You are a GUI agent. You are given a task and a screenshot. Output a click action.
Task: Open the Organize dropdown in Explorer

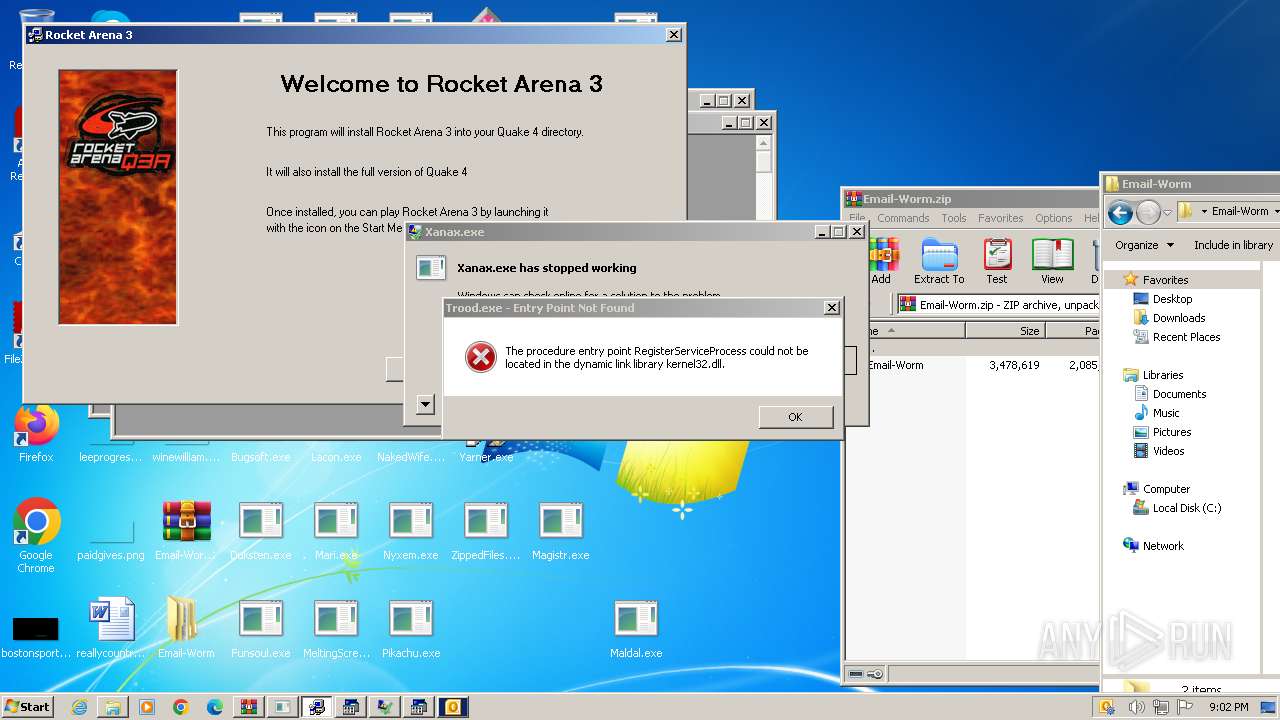coord(1144,245)
